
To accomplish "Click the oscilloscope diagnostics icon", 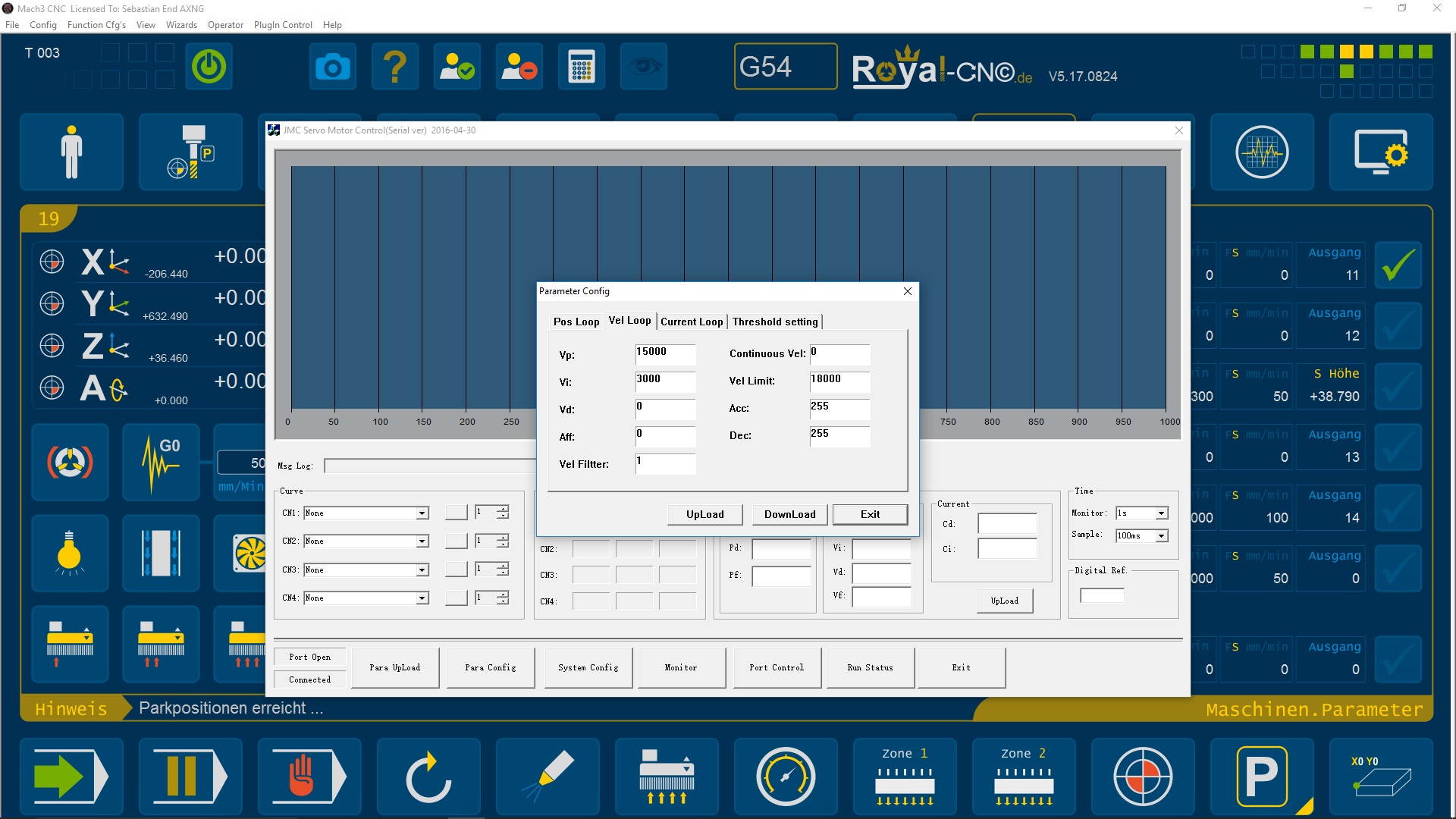I will (1261, 152).
